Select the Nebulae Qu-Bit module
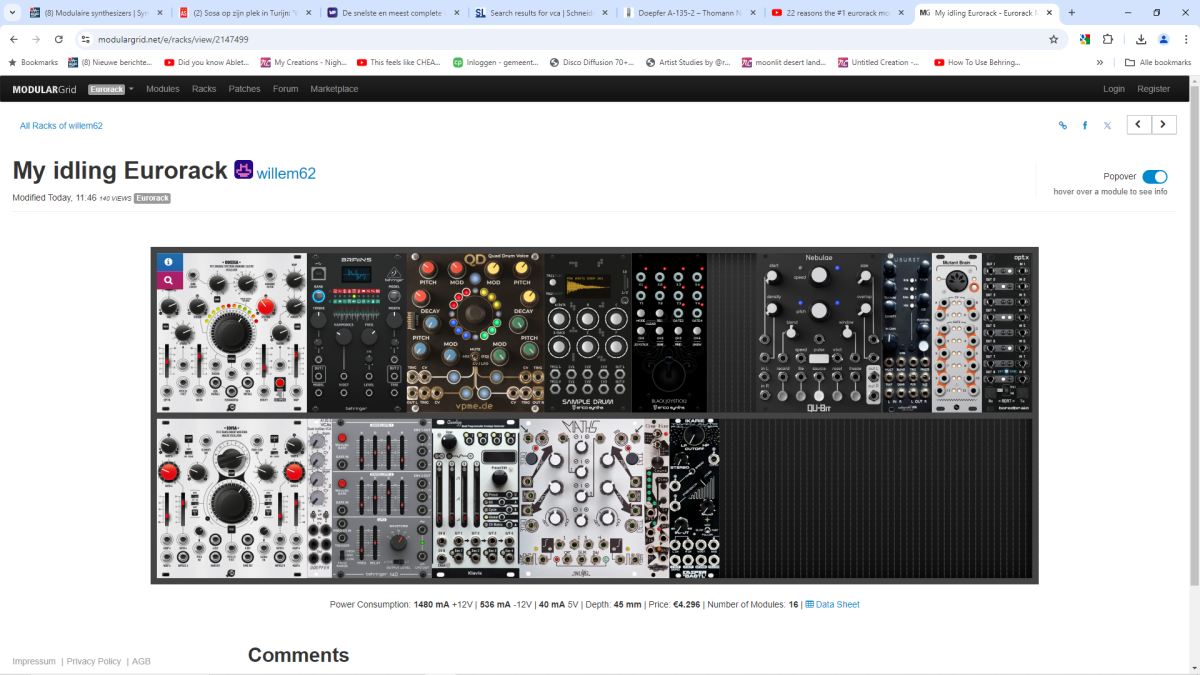Viewport: 1200px width, 675px height. pyautogui.click(x=819, y=332)
